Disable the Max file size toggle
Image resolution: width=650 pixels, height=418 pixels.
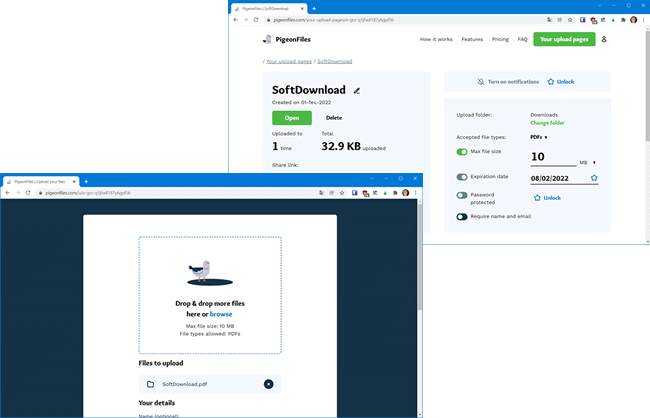pyautogui.click(x=462, y=152)
